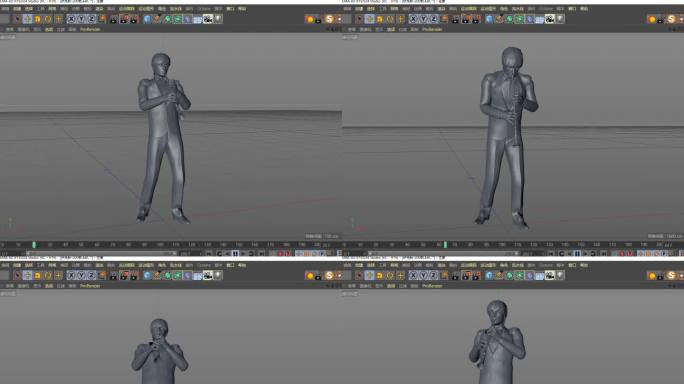The image size is (684, 384).
Task: Click the Camera object icon in top-right panel
Action: pos(550,19)
